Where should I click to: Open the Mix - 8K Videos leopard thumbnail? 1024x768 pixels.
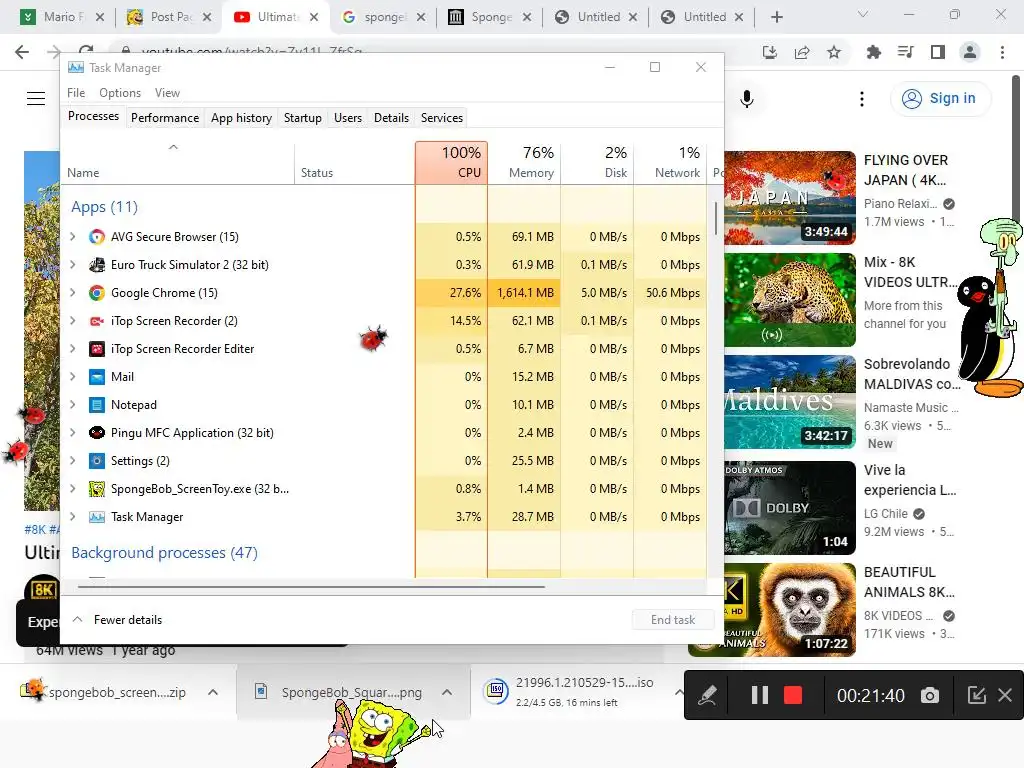[790, 300]
